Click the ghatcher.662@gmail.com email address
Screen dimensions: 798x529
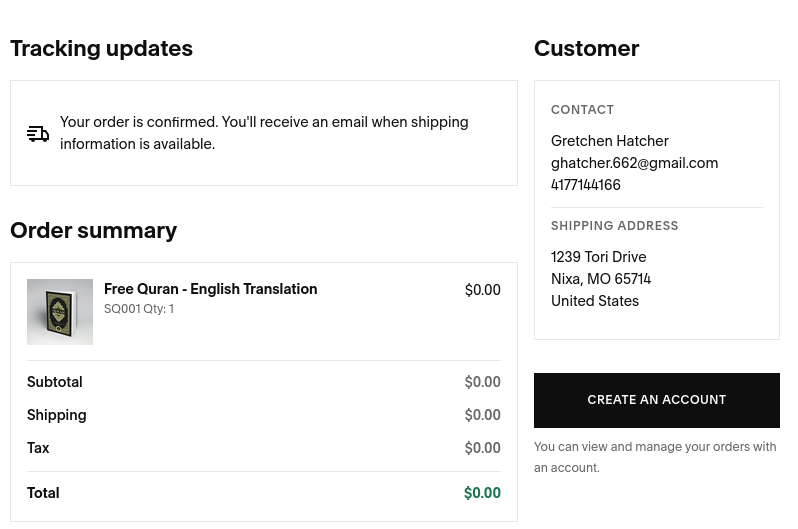click(634, 163)
